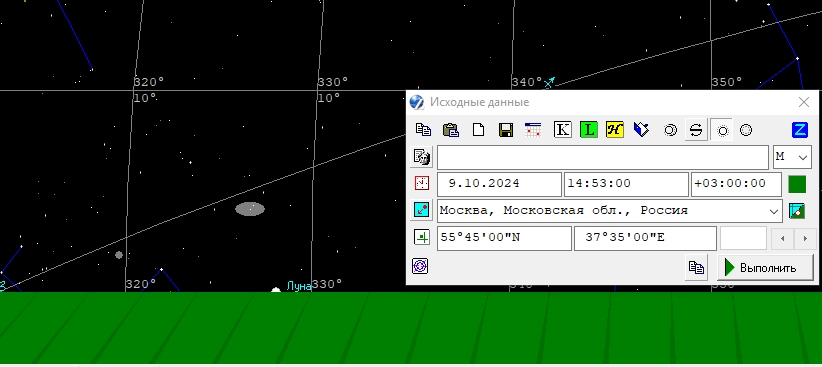Click the map icon right of the city field
Screen dimensions: 822x367
(797, 211)
